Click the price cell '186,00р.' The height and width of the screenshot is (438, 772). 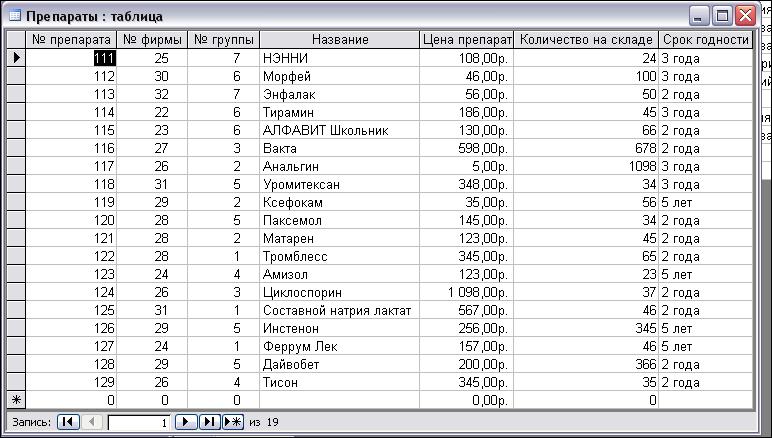coord(467,112)
